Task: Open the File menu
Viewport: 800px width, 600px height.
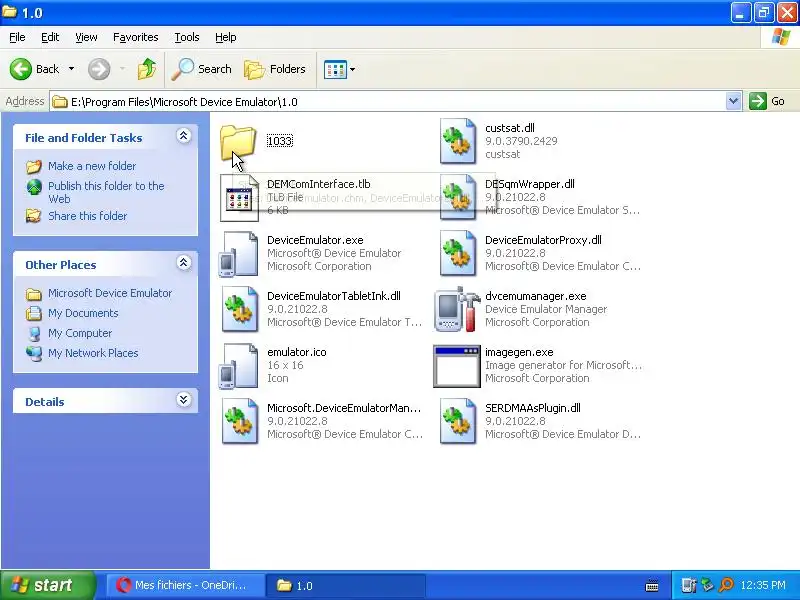Action: pyautogui.click(x=17, y=37)
